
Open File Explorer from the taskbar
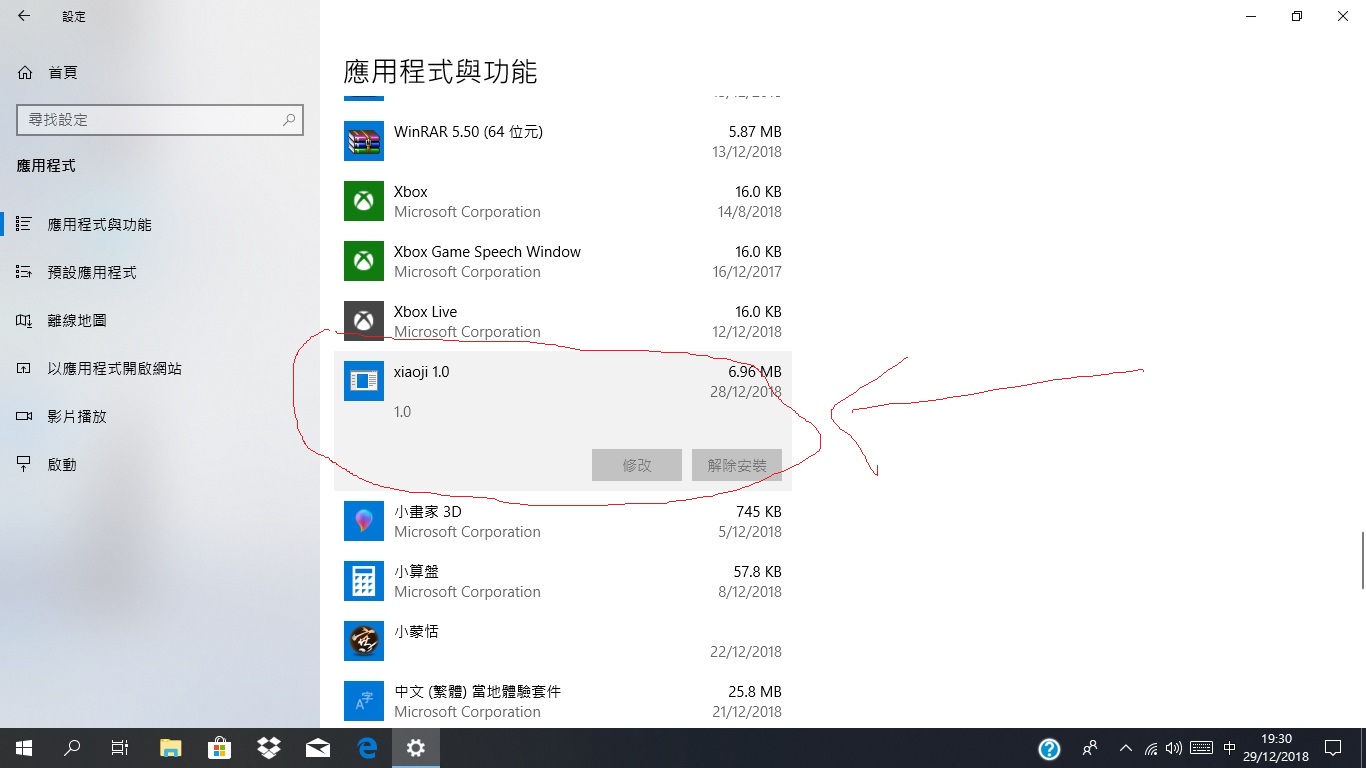[171, 748]
